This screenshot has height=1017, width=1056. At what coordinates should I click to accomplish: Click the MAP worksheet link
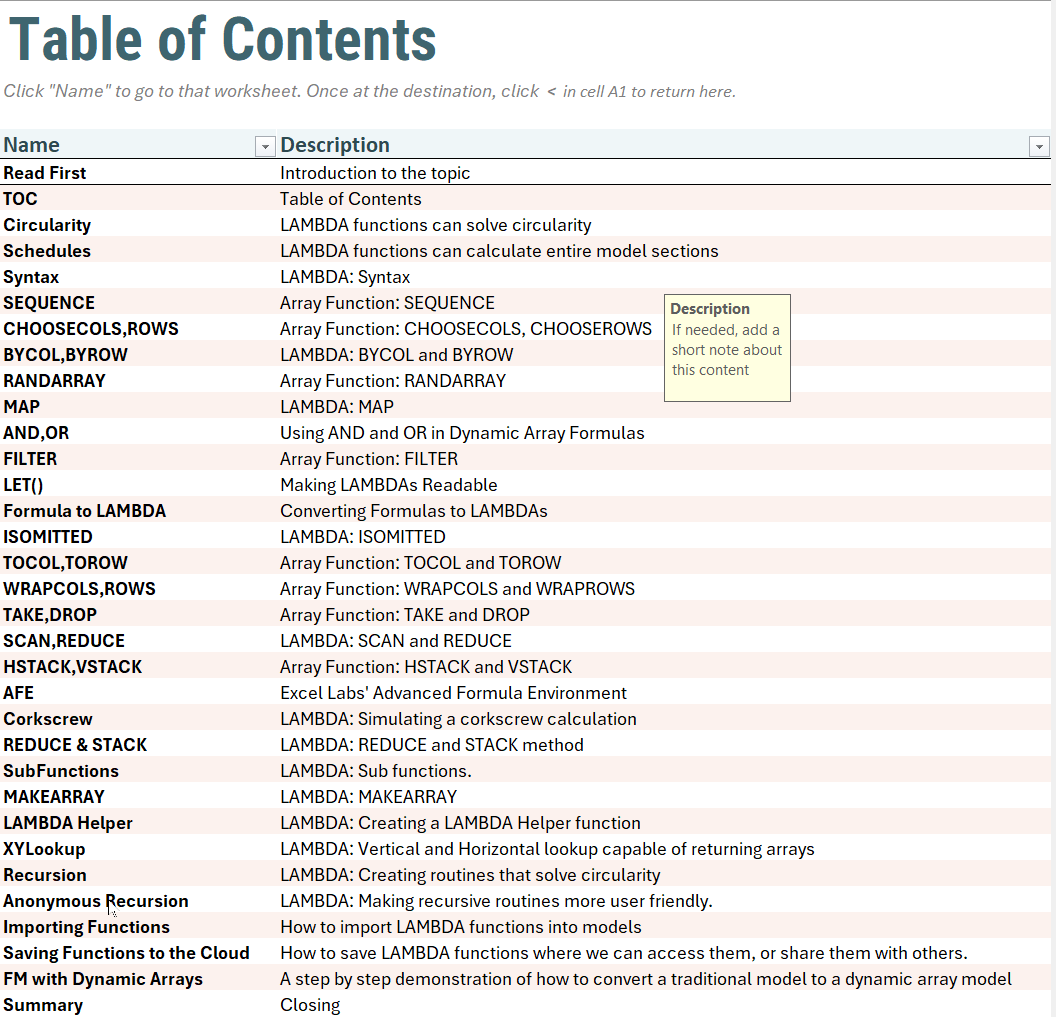[x=22, y=407]
